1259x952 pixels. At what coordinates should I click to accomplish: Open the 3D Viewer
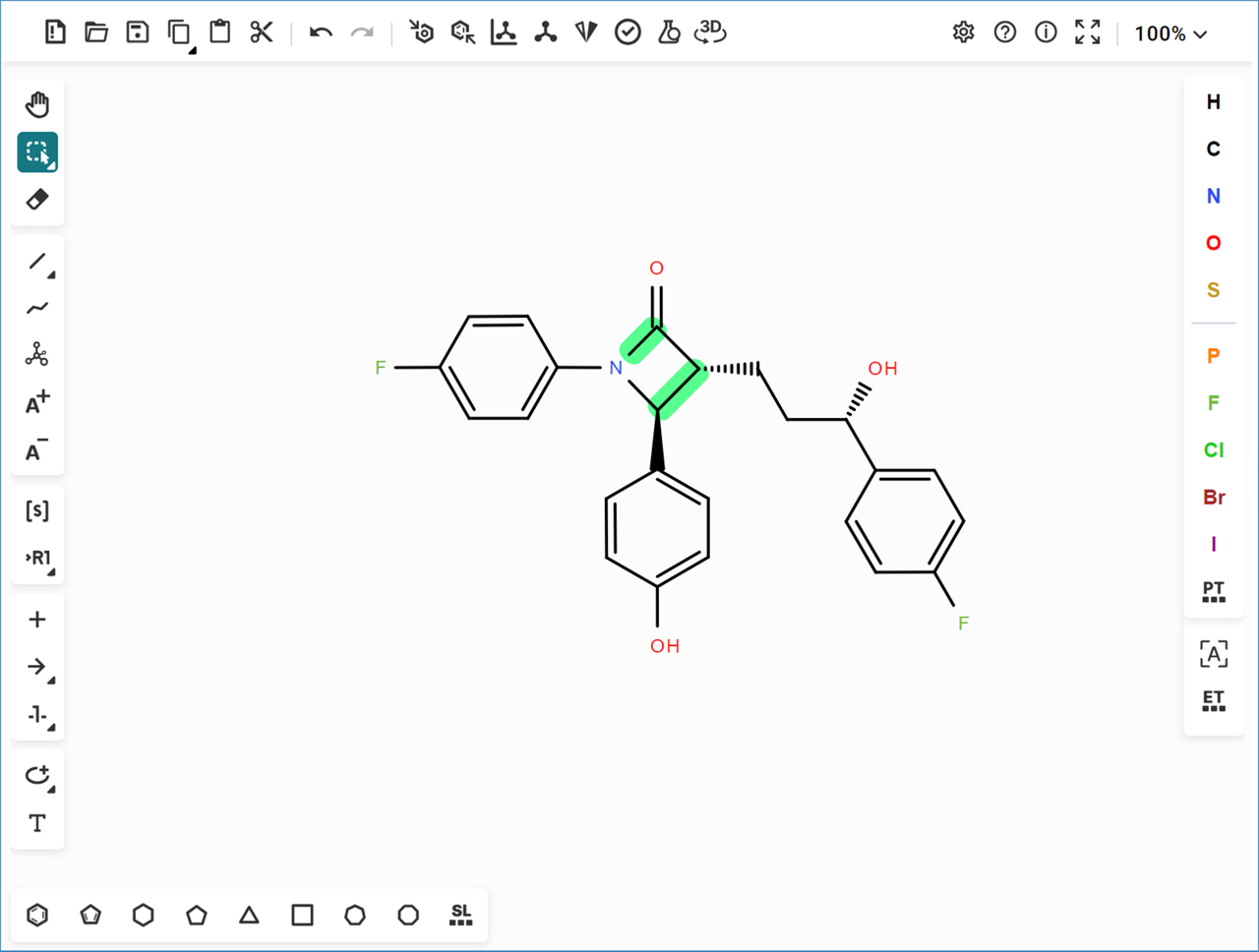tap(709, 32)
